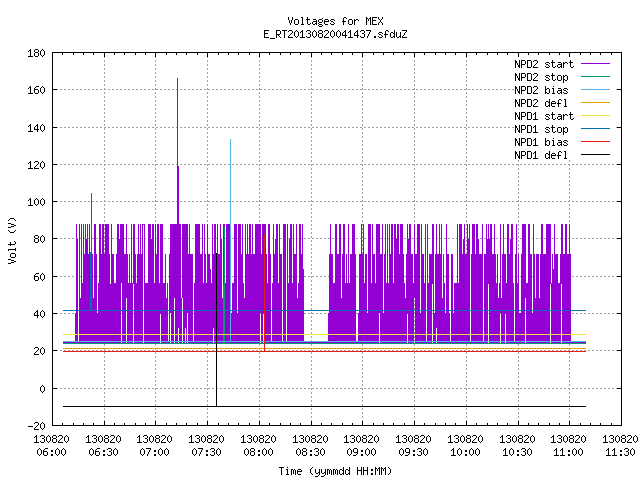The height and width of the screenshot is (480, 640).
Task: Click the x-axis tick label 10:30
Action: click(517, 452)
